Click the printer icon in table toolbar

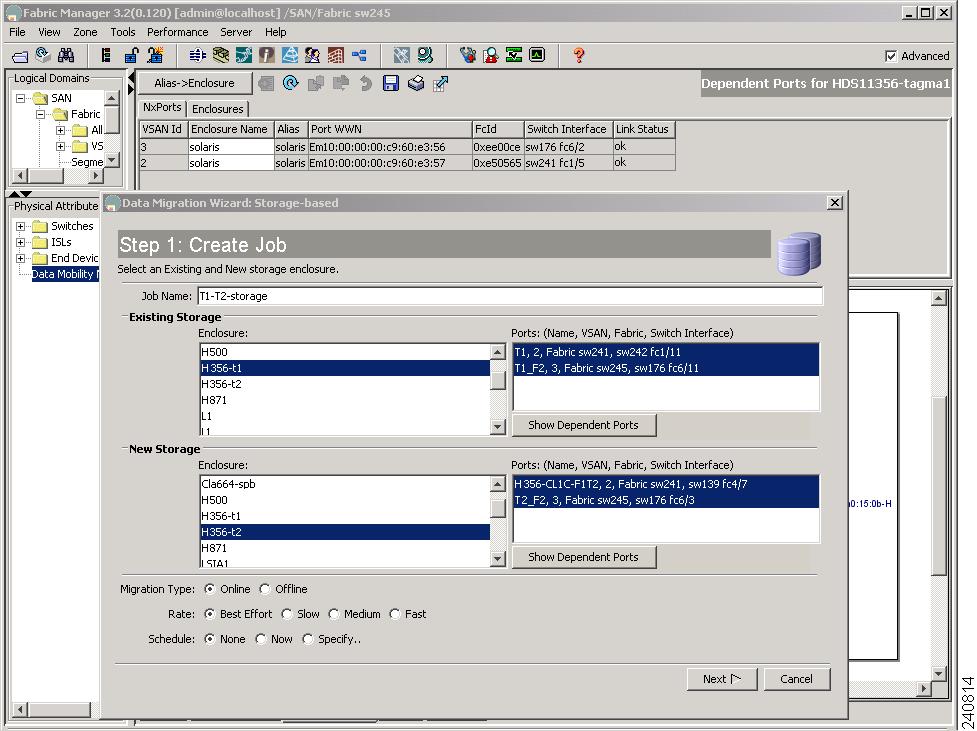pos(416,83)
